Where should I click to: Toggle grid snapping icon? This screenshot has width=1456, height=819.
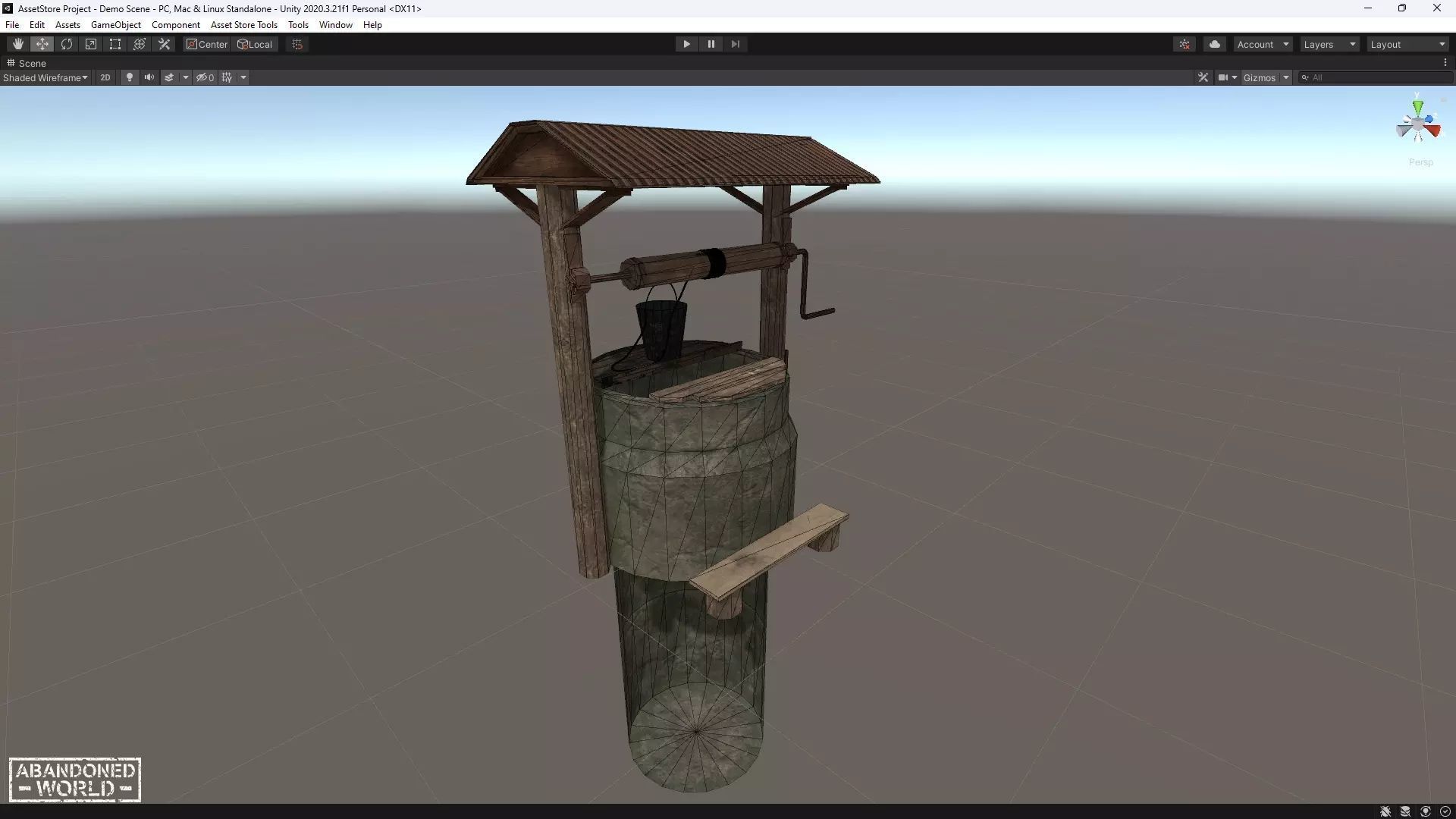[297, 44]
